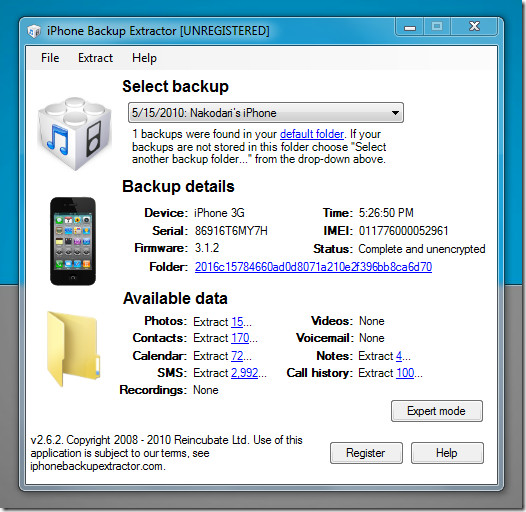Minimize the iPhone Backup Extractor window
This screenshot has width=526, height=512.
pyautogui.click(x=410, y=27)
